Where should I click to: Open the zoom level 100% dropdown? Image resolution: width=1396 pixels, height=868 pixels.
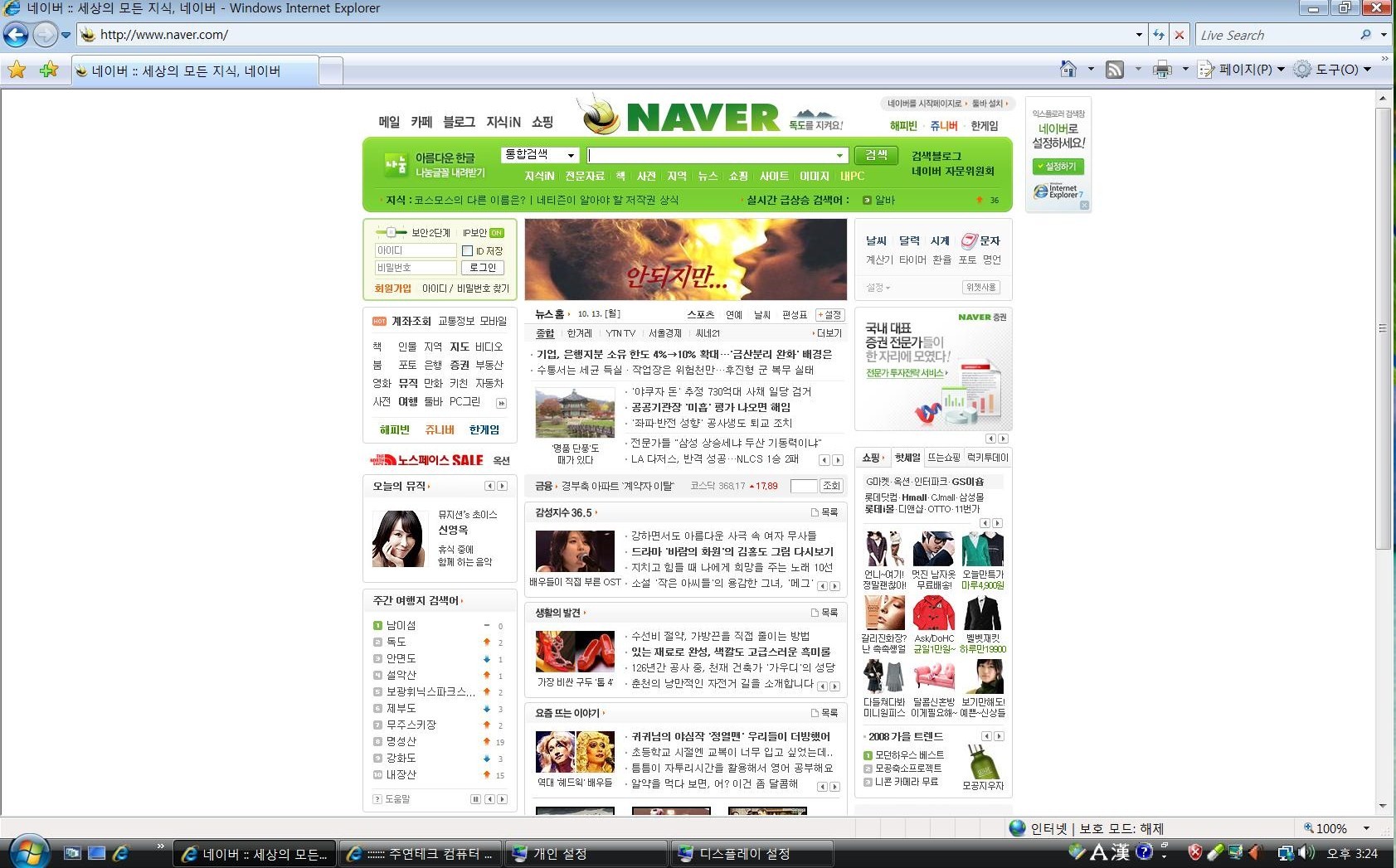pyautogui.click(x=1366, y=828)
